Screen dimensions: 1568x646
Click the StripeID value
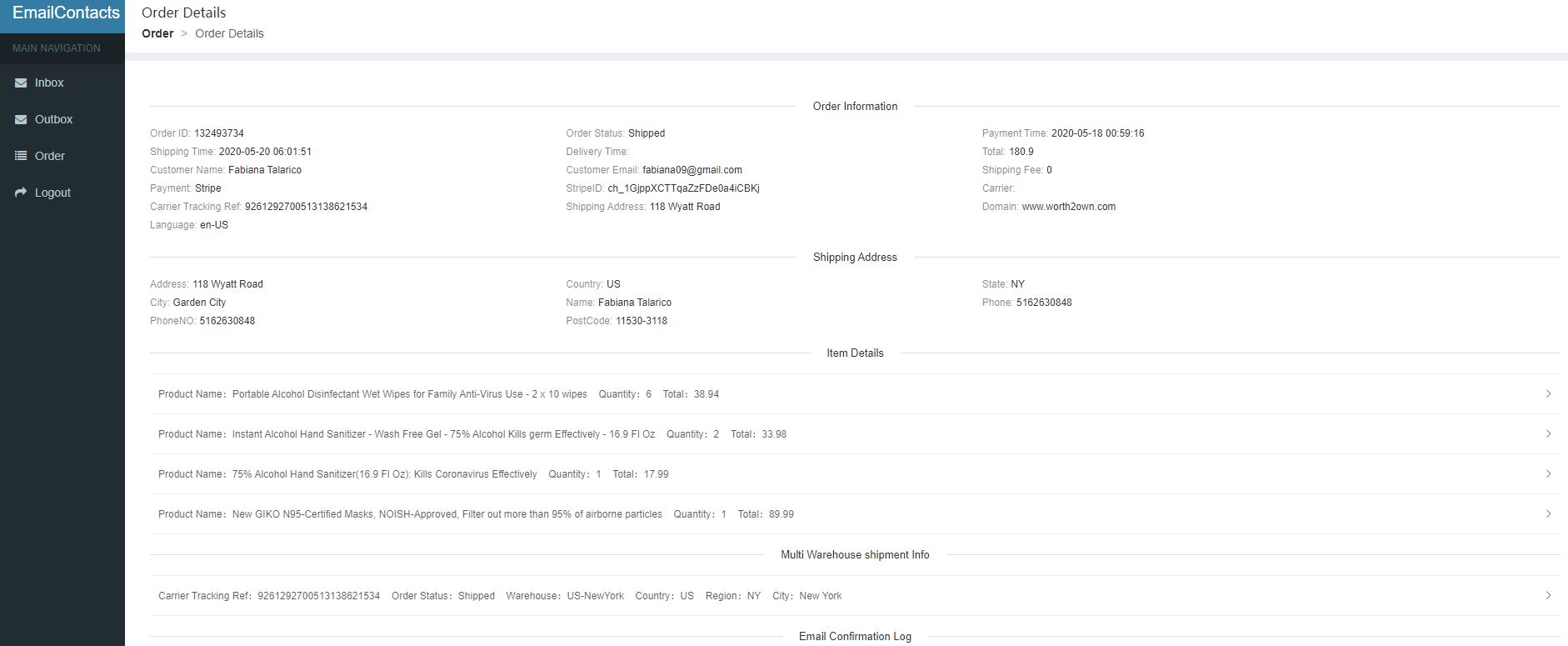(x=683, y=188)
